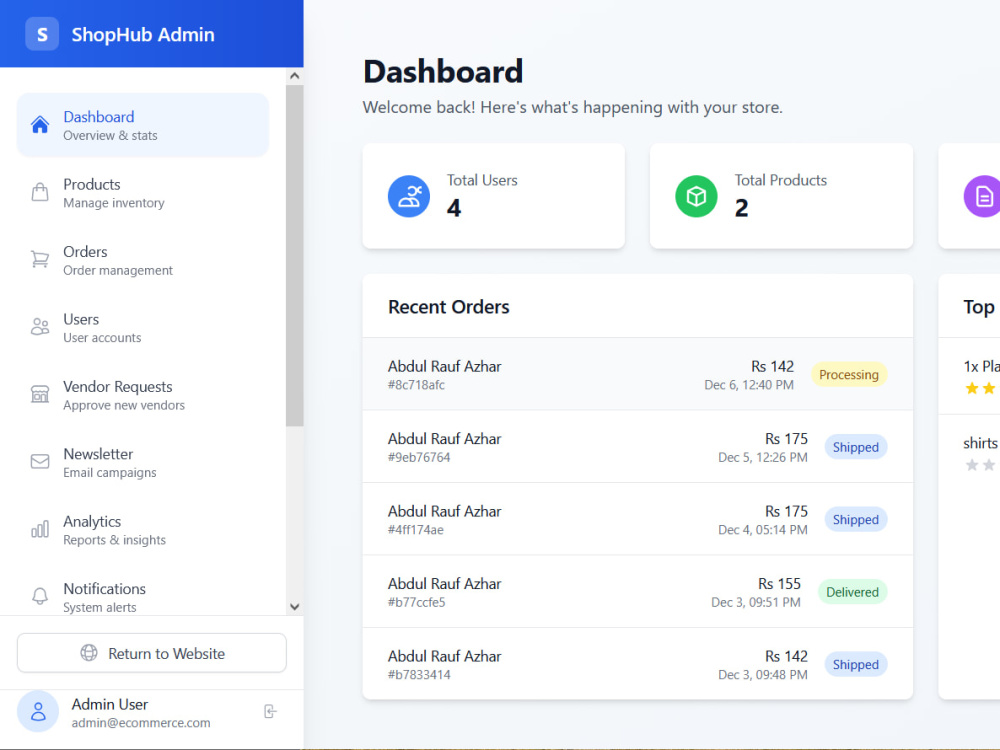This screenshot has height=750, width=1000.
Task: Select order ID #b77ccfe5
Action: 416,602
